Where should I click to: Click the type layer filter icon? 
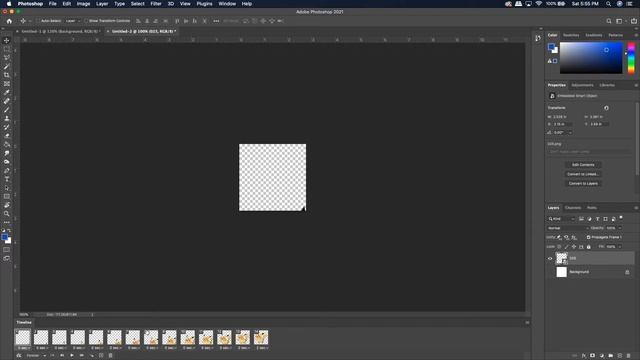pyautogui.click(x=598, y=219)
